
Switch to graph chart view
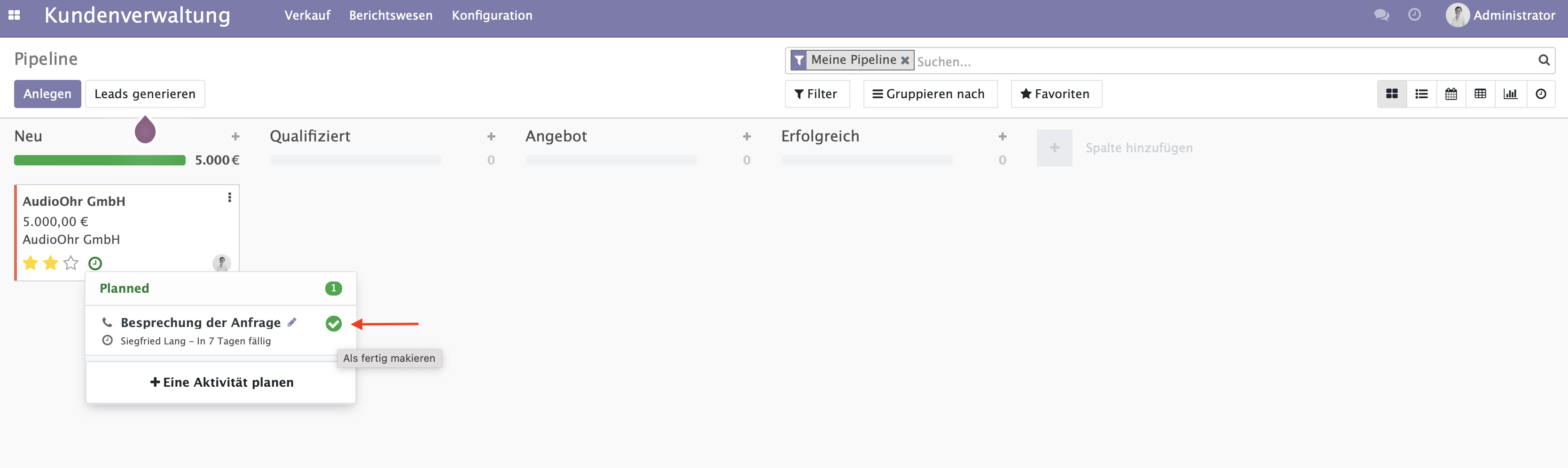(x=1510, y=94)
